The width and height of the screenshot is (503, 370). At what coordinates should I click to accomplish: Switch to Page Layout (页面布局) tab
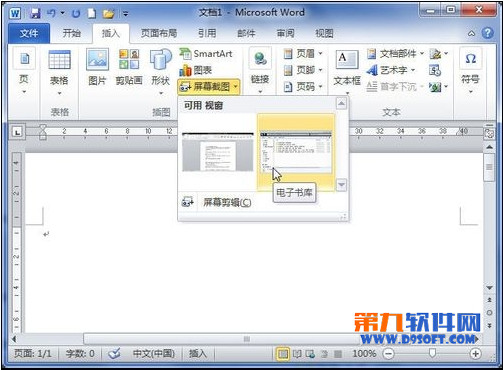click(159, 33)
